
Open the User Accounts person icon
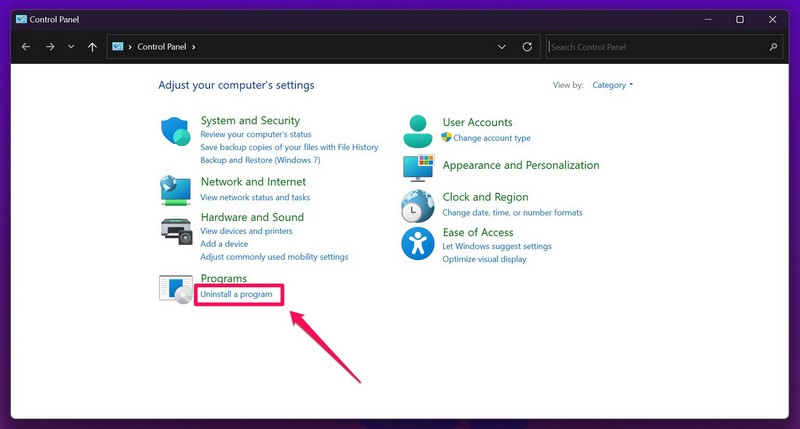(418, 131)
